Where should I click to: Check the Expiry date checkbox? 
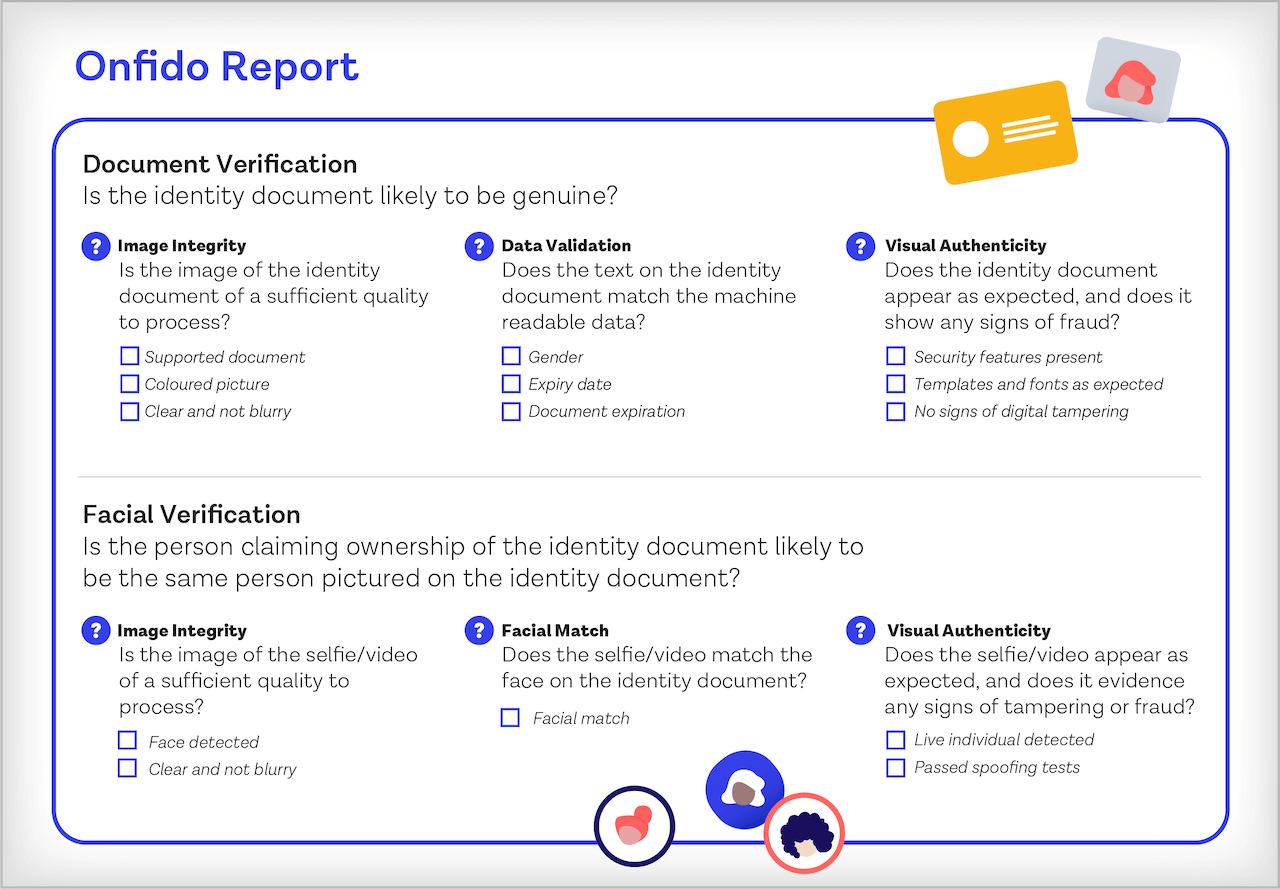[x=511, y=383]
